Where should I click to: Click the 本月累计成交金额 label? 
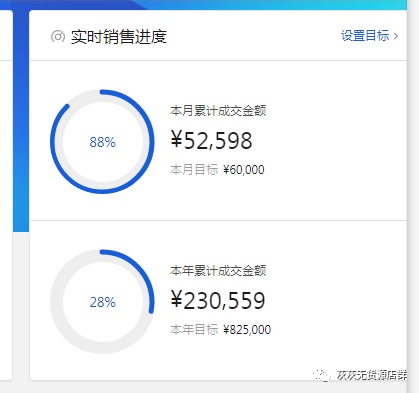click(x=218, y=110)
